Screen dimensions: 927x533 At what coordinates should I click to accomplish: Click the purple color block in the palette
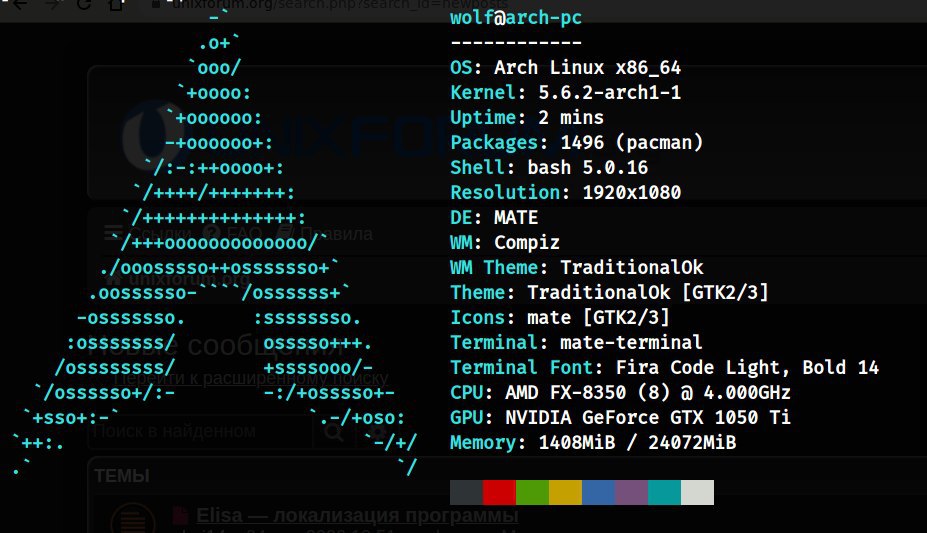click(631, 492)
